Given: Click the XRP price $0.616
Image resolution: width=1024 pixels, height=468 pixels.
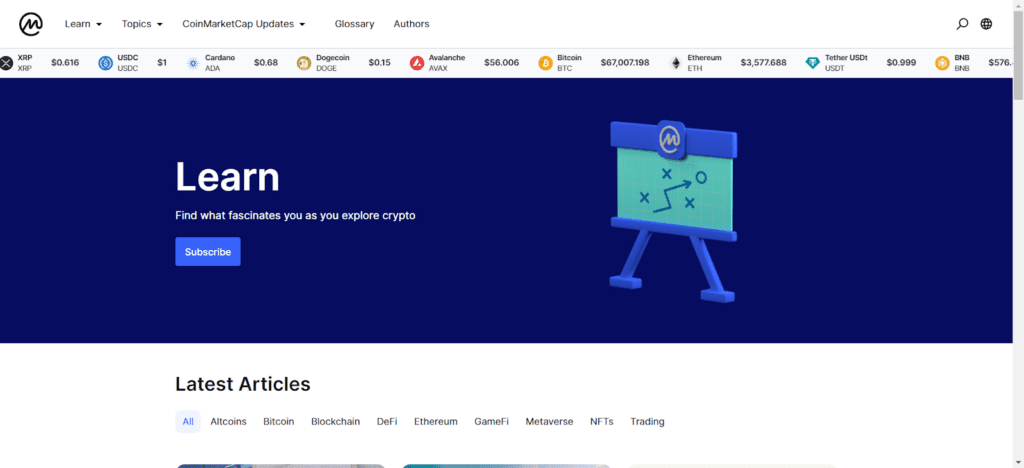Looking at the screenshot, I should [x=65, y=63].
